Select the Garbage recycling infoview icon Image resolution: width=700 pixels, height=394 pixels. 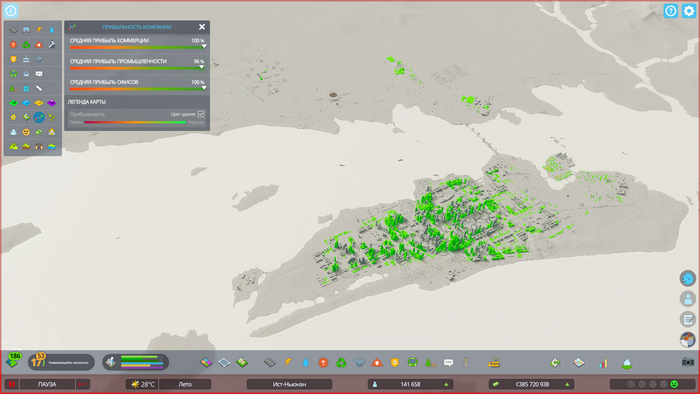[x=26, y=45]
